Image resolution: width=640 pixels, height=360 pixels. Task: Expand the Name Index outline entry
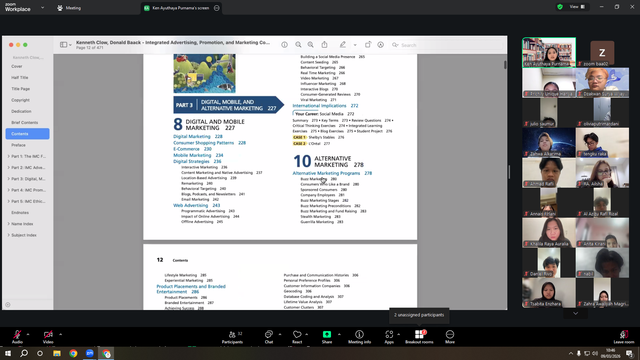(x=9, y=224)
